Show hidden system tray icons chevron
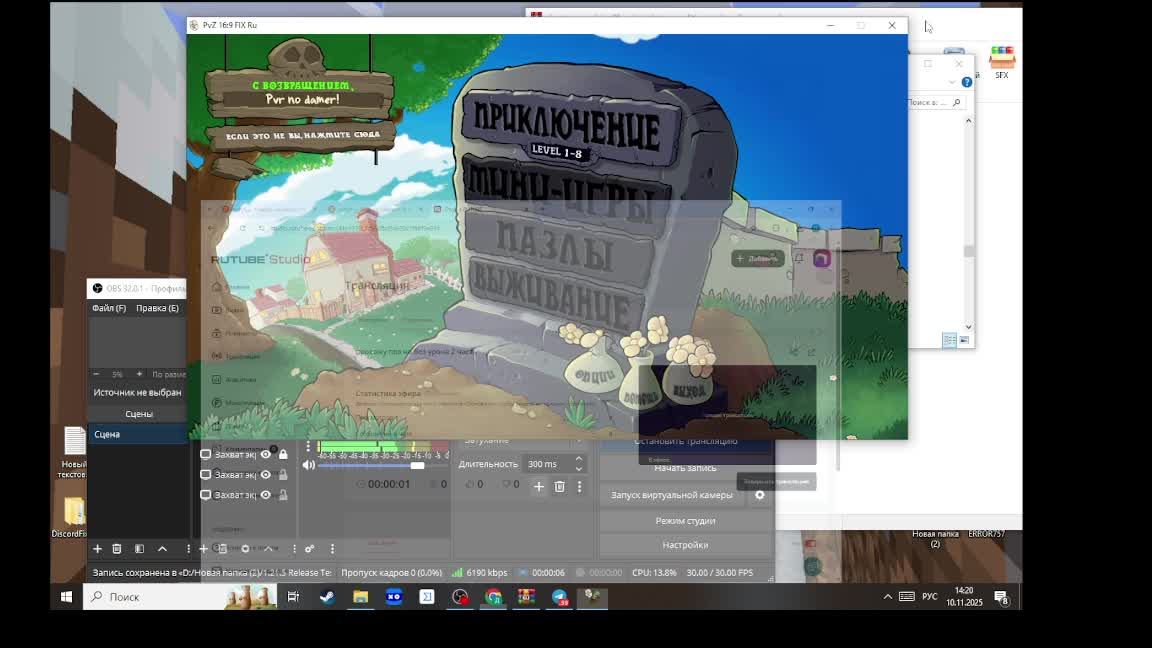Image resolution: width=1152 pixels, height=648 pixels. pos(888,597)
